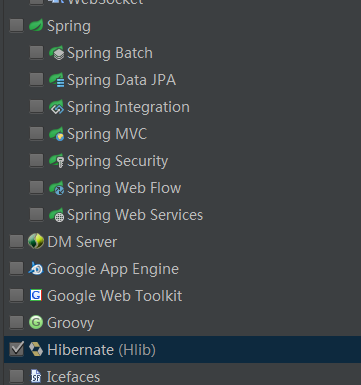Select the DM Server label

tap(82, 242)
